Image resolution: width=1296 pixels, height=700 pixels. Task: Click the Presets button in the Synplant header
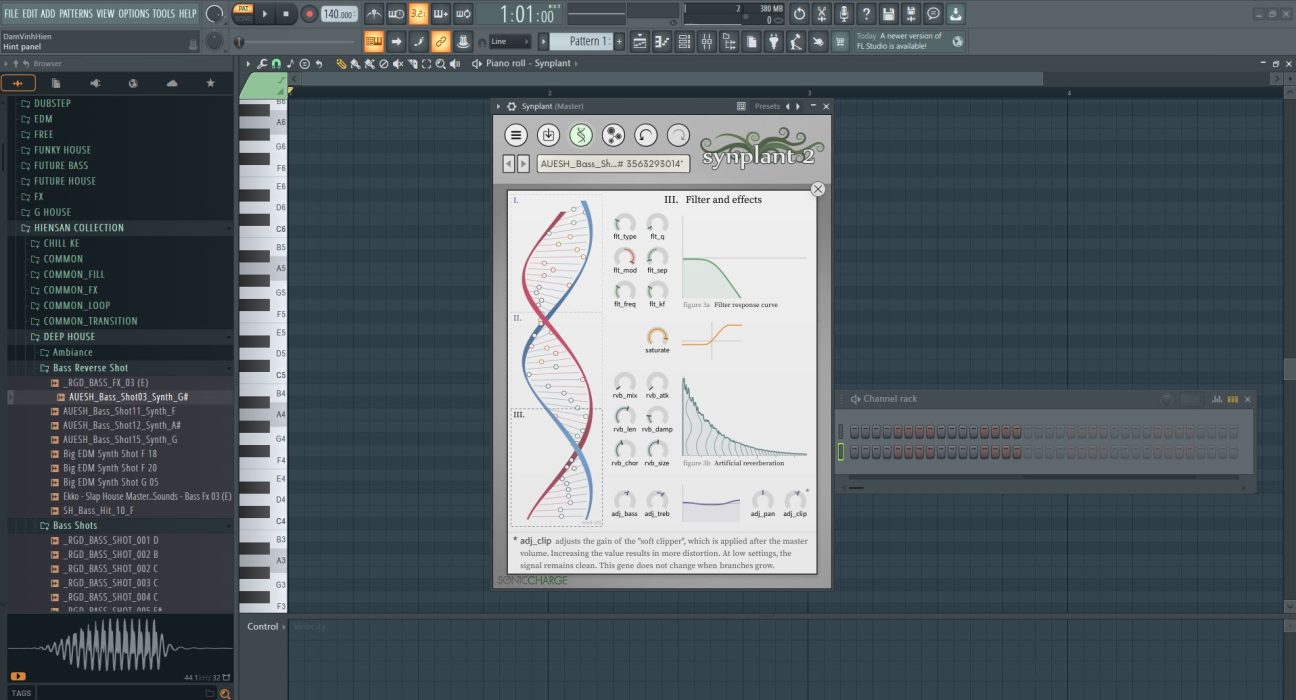point(766,105)
